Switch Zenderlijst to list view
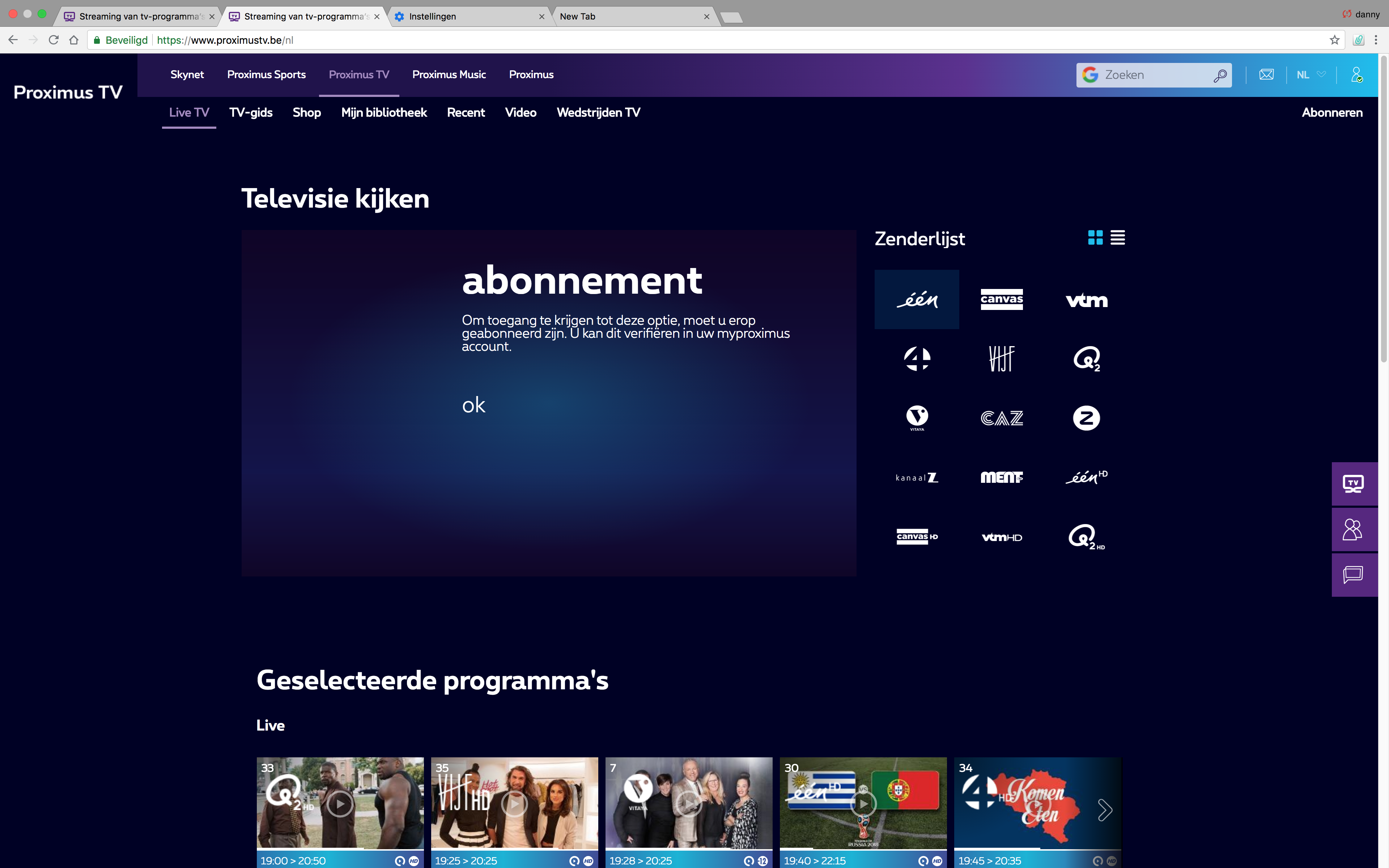Screen dimensions: 1389x868 1117,238
